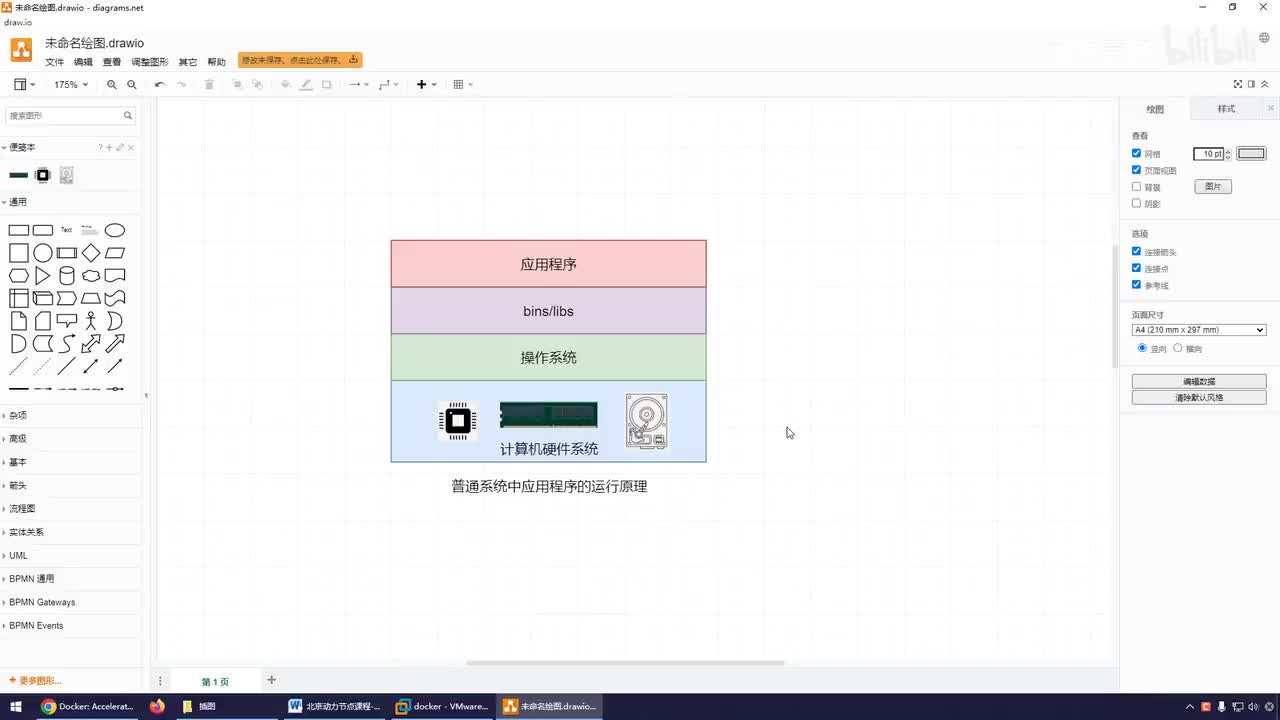Screen dimensions: 1280x720
Task: Enable the 背景 background checkbox
Action: click(1136, 187)
